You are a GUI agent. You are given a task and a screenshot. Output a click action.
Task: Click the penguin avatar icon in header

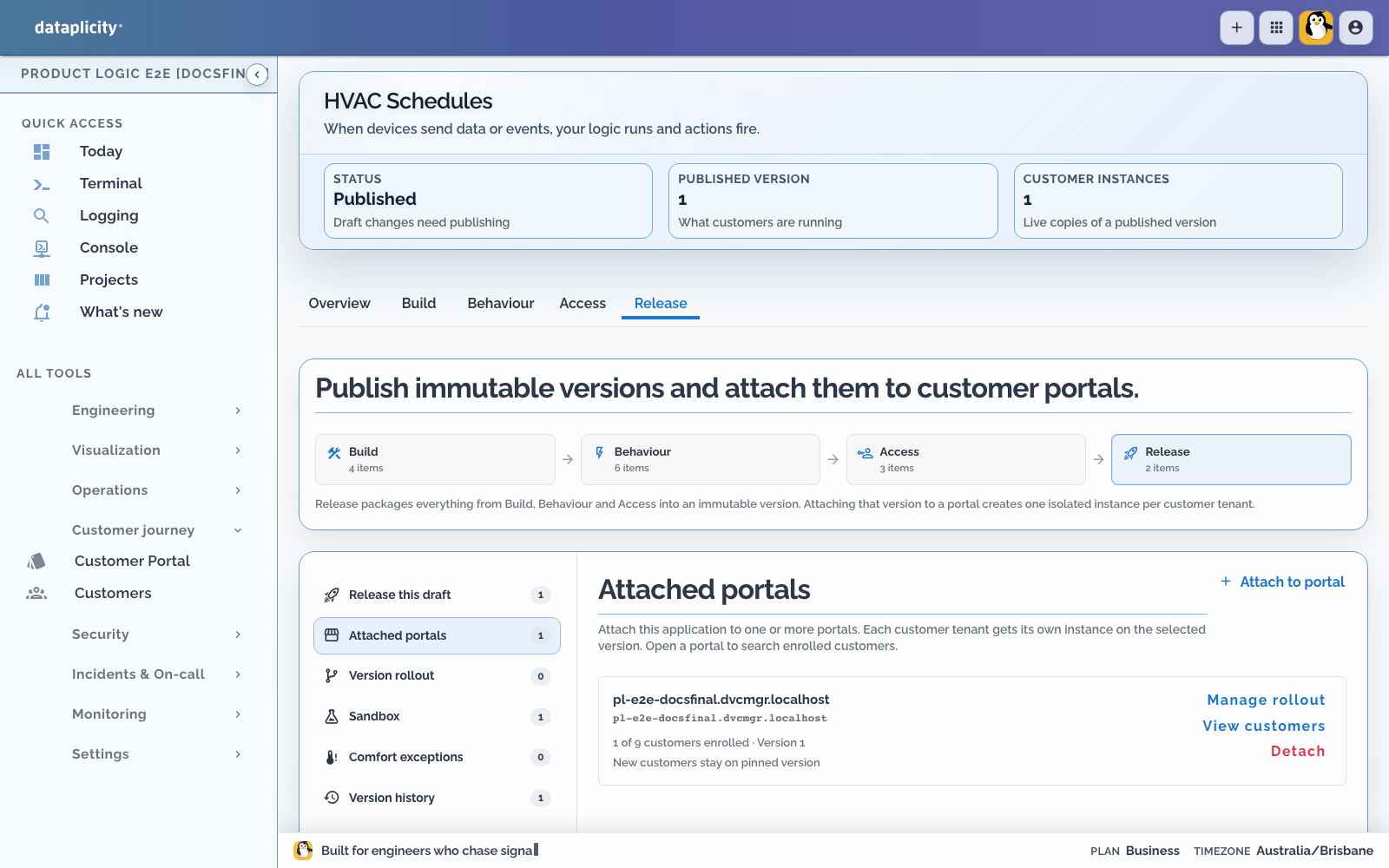click(x=1316, y=28)
